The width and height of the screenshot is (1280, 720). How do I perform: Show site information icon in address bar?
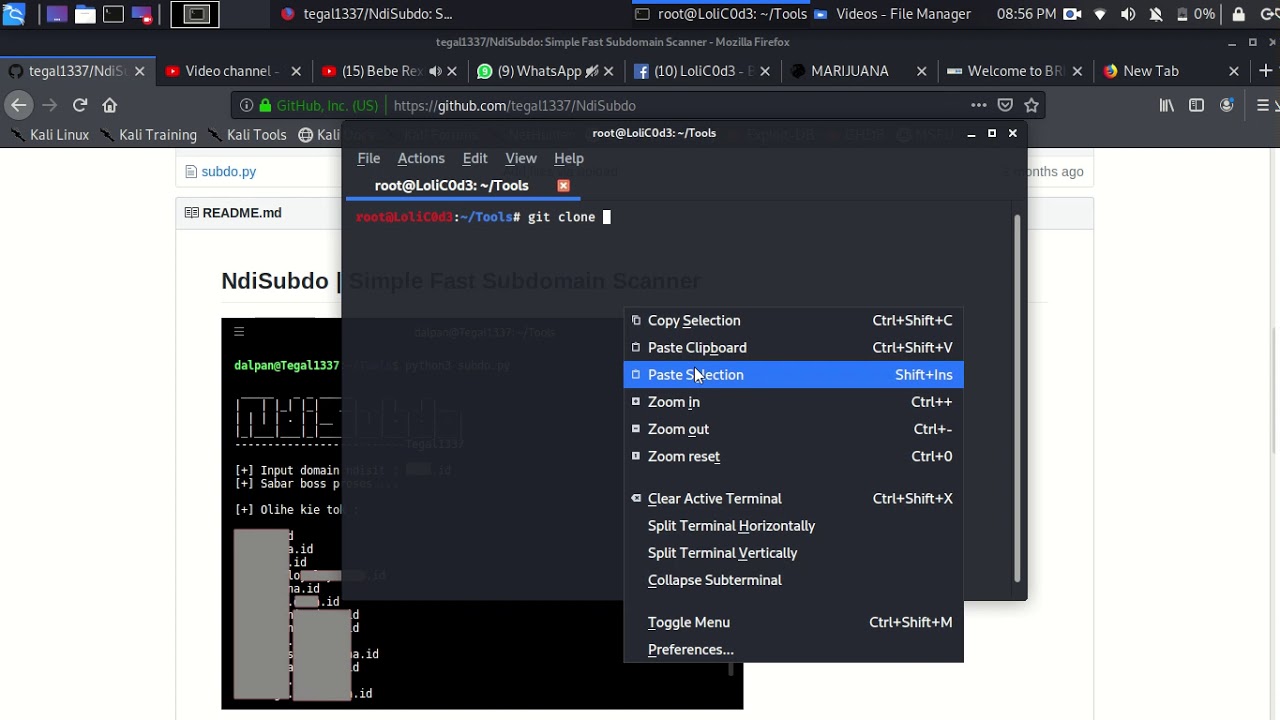tap(246, 105)
